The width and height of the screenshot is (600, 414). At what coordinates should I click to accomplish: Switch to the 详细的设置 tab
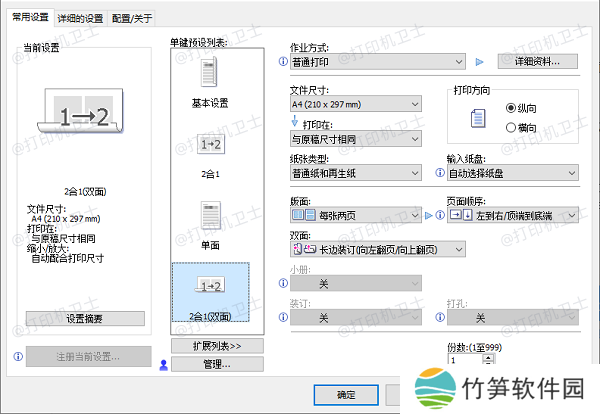click(80, 18)
